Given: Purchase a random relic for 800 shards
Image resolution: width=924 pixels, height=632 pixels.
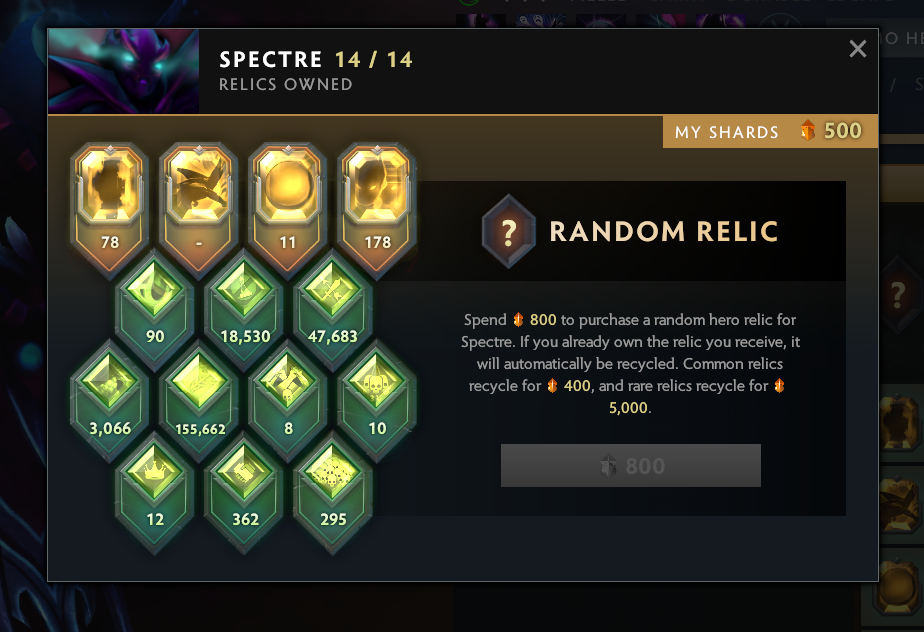Looking at the screenshot, I should 631,466.
